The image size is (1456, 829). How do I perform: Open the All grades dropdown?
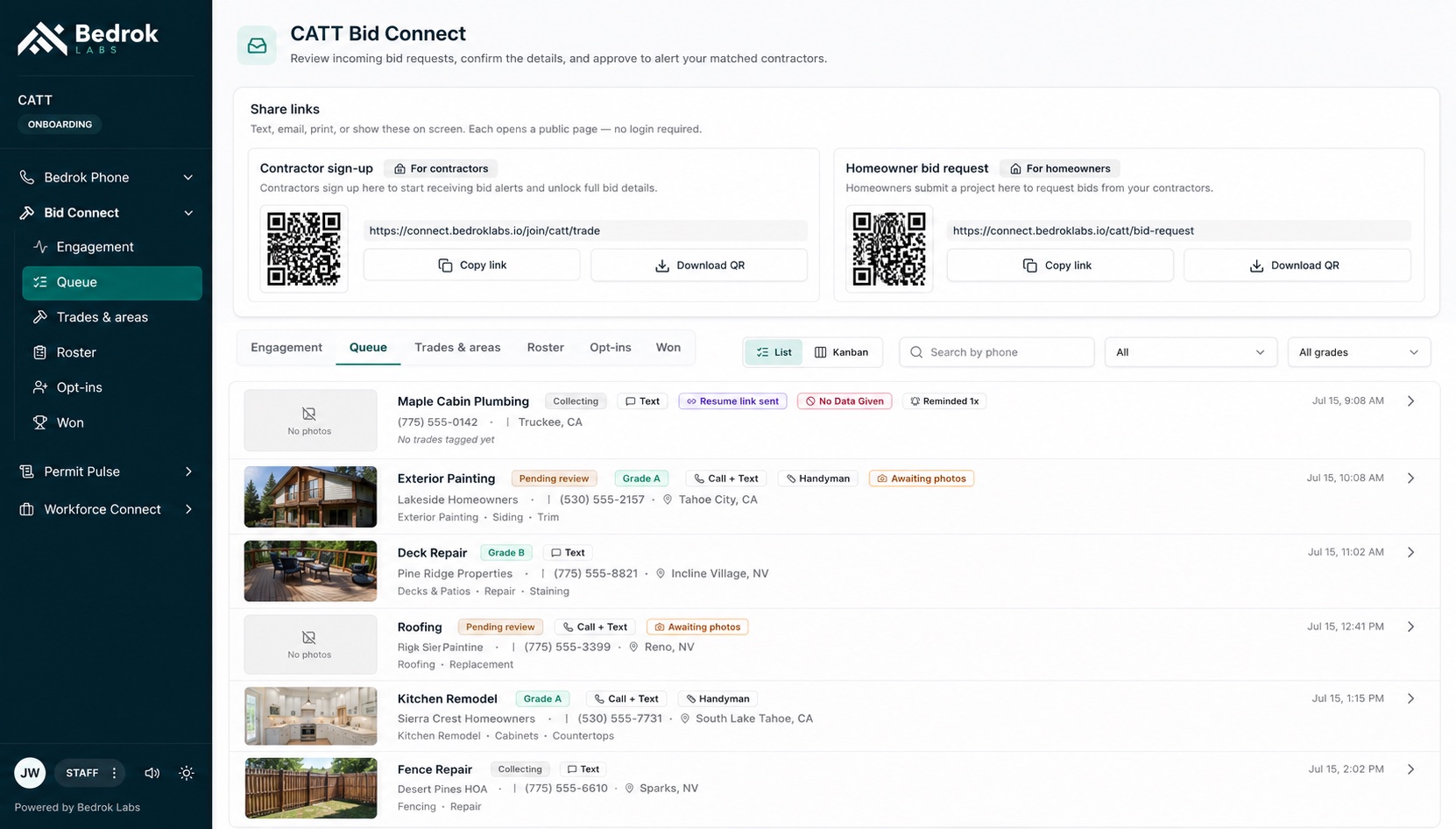tap(1359, 352)
